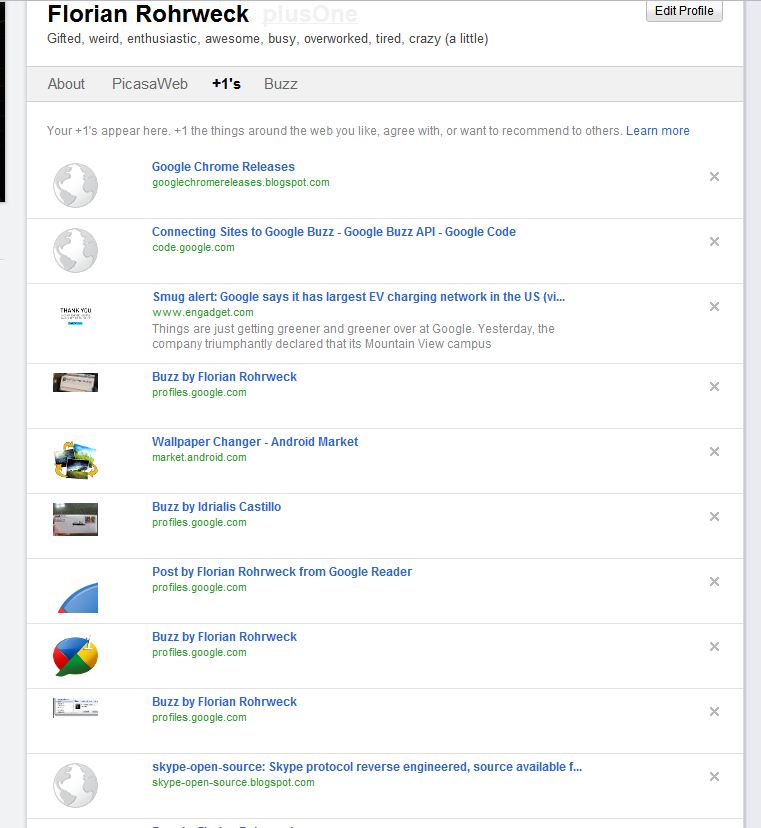This screenshot has width=761, height=828.
Task: Open Connecting Sites to Google Buzz link
Action: pos(334,231)
